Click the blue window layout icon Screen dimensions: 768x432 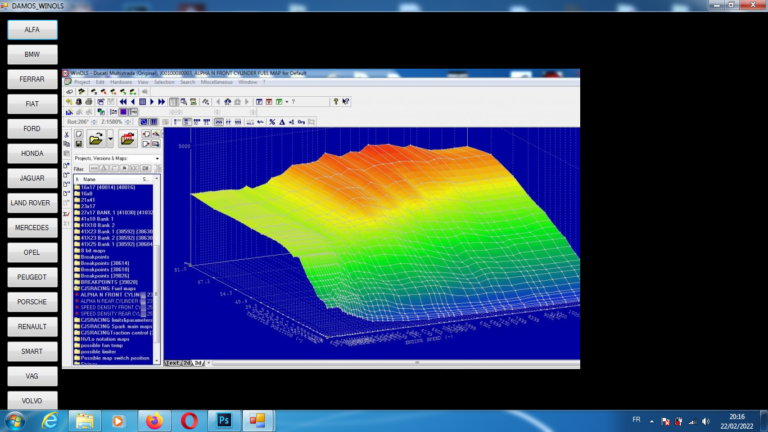(259, 101)
